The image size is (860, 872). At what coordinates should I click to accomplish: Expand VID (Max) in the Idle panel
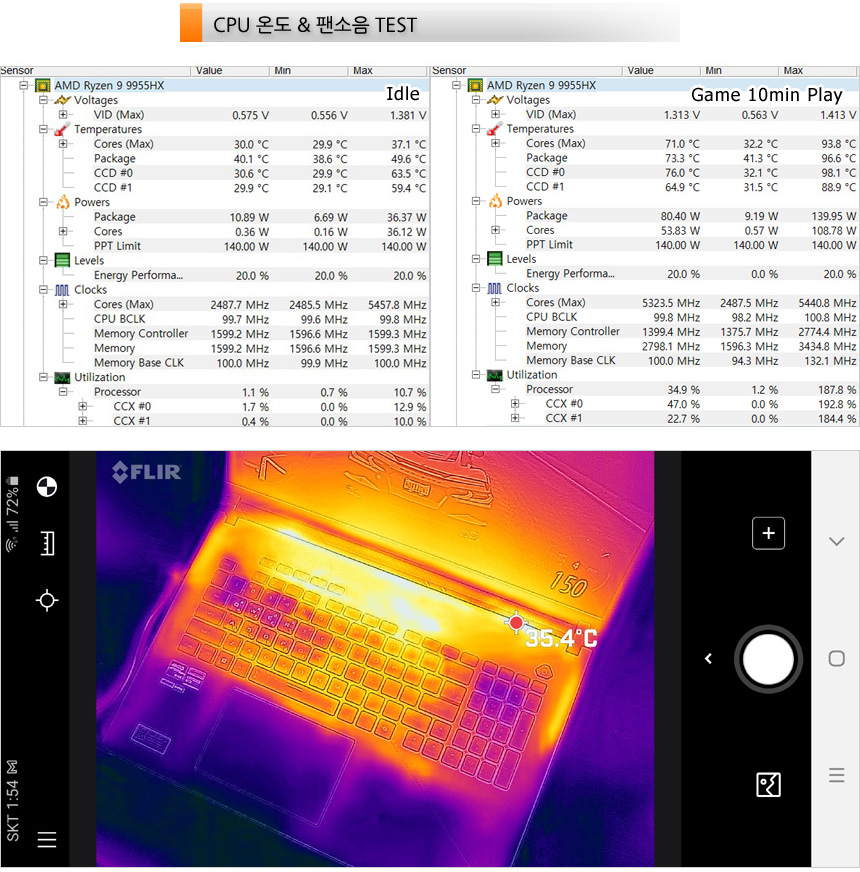tap(62, 115)
